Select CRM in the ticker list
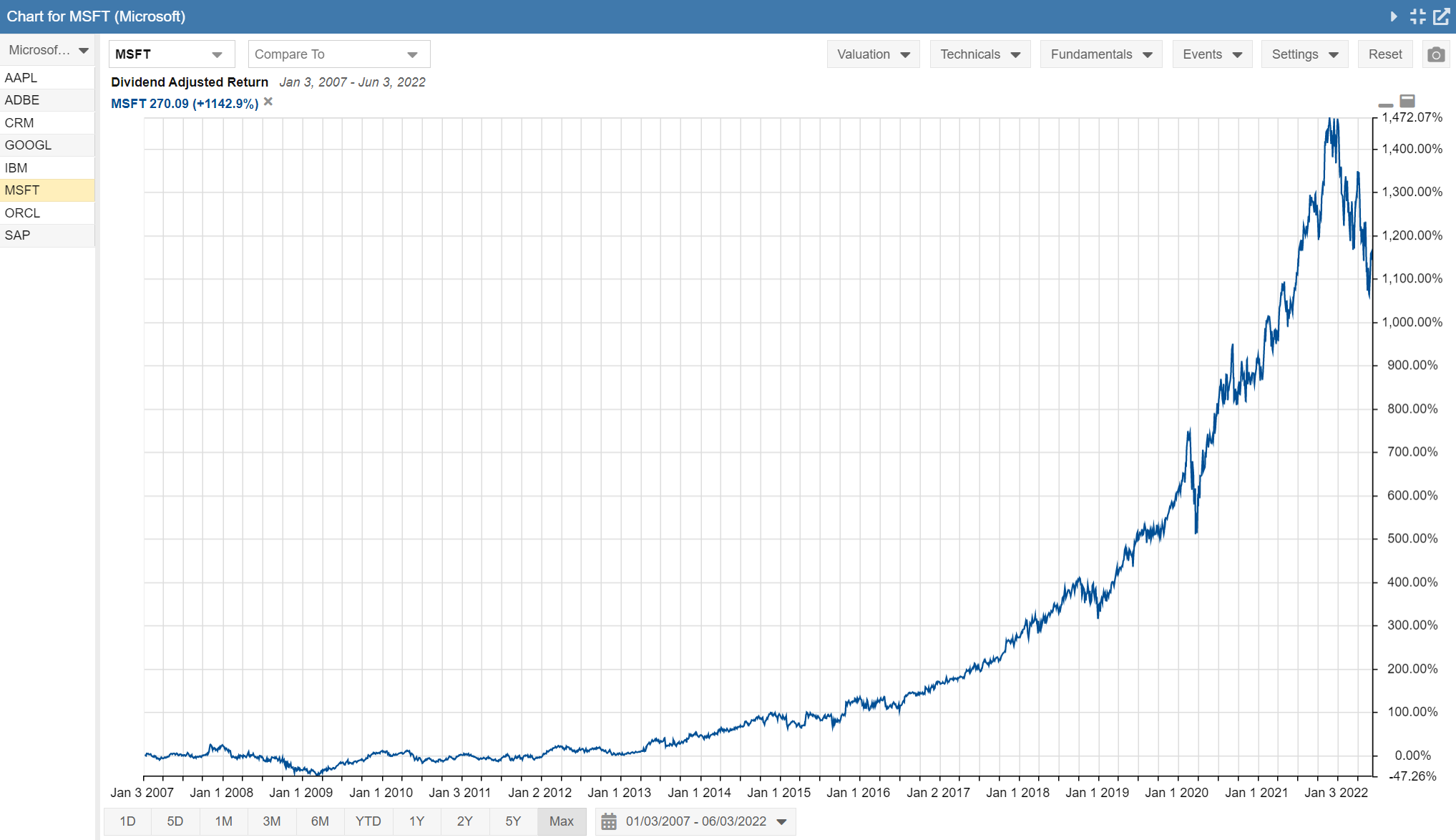The width and height of the screenshot is (1456, 840). (x=47, y=123)
